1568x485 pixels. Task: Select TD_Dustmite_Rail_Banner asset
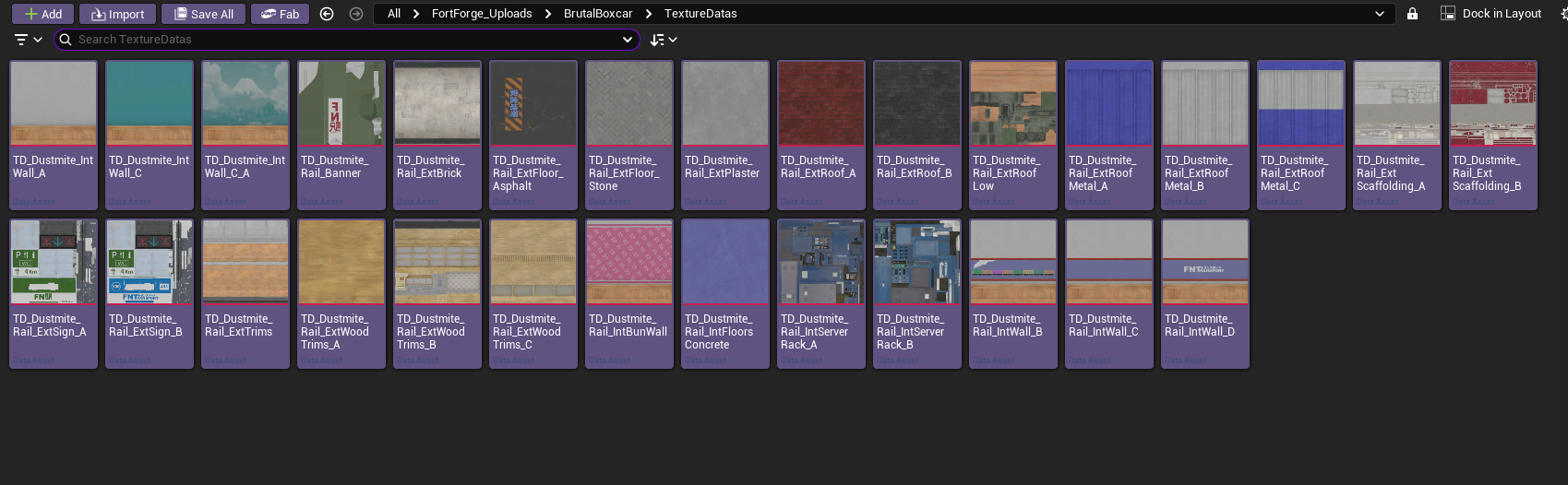pyautogui.click(x=341, y=135)
